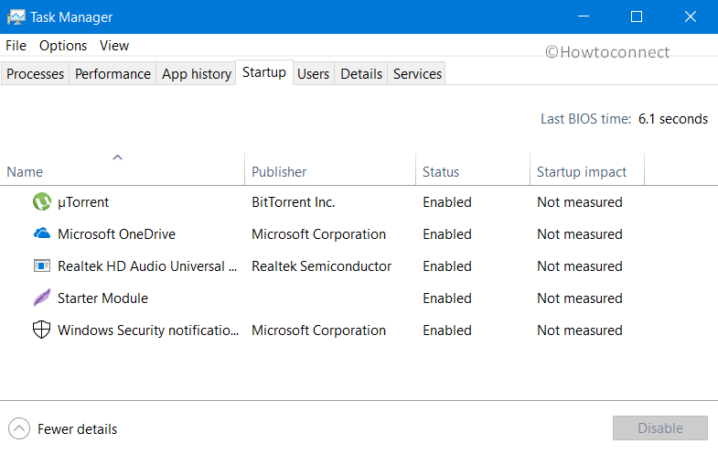Viewport: 718px width, 455px height.
Task: Maximize the Task Manager window
Action: tap(636, 16)
